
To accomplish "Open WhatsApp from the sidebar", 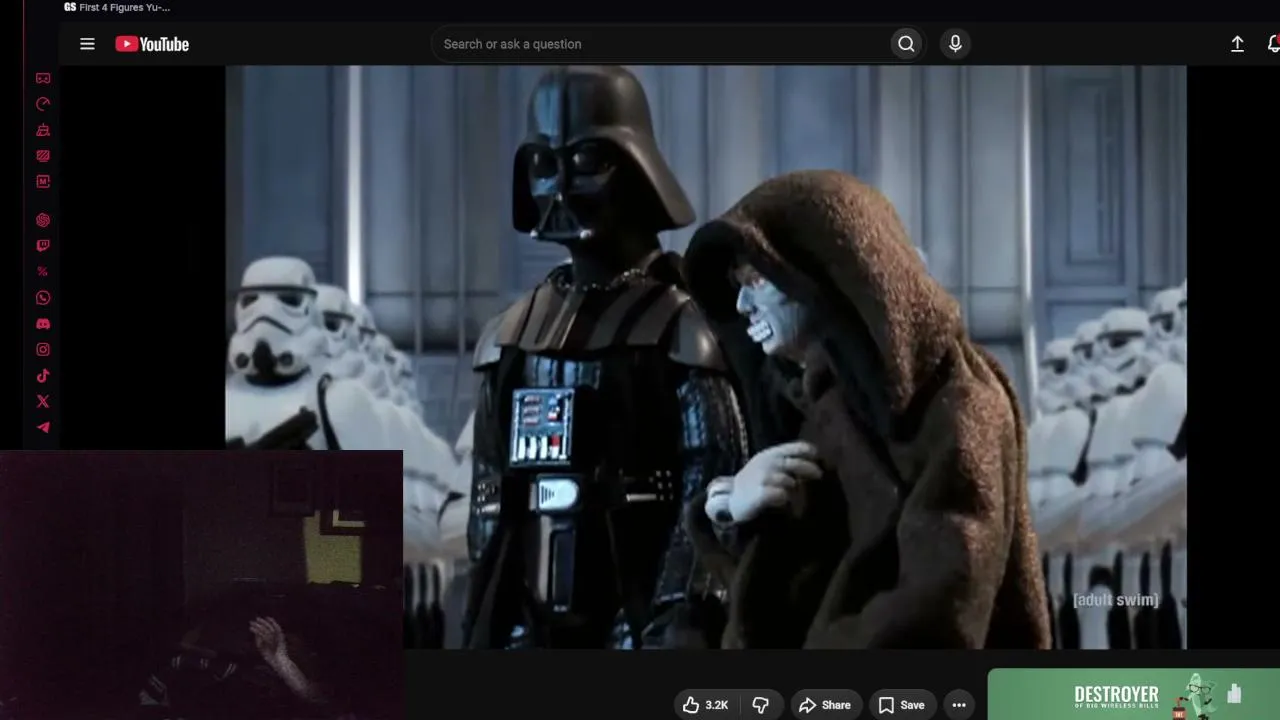I will (x=43, y=298).
